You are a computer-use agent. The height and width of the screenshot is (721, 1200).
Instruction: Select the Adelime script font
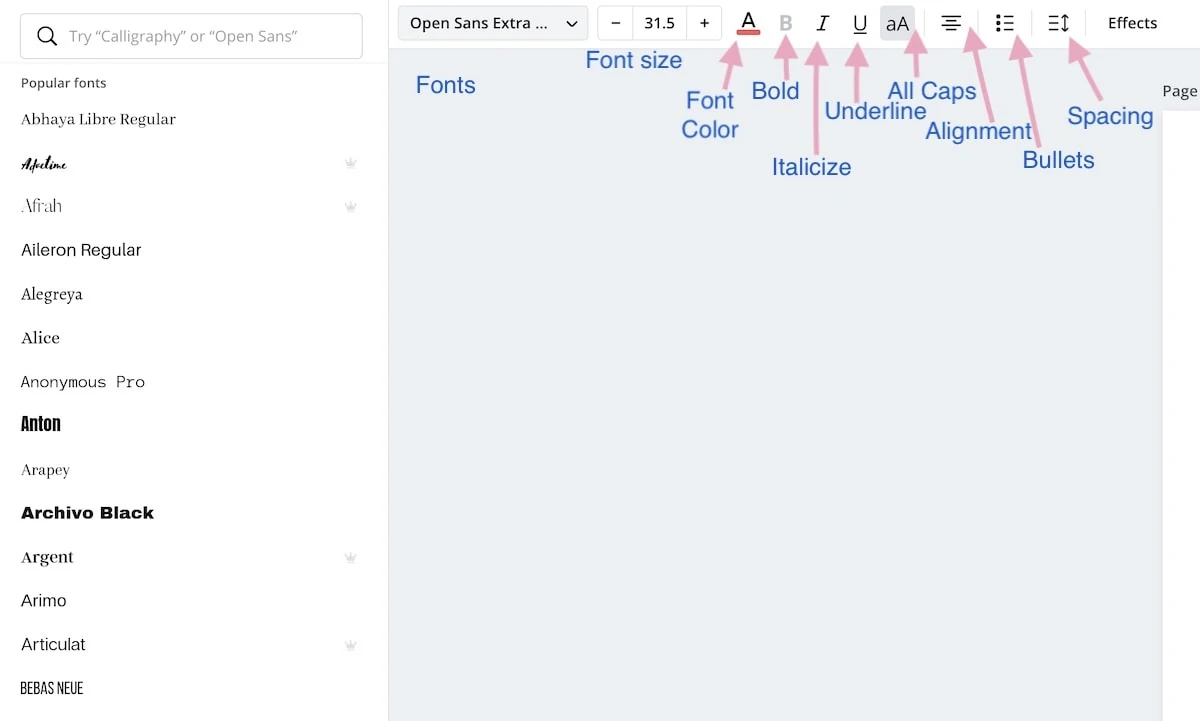click(44, 163)
